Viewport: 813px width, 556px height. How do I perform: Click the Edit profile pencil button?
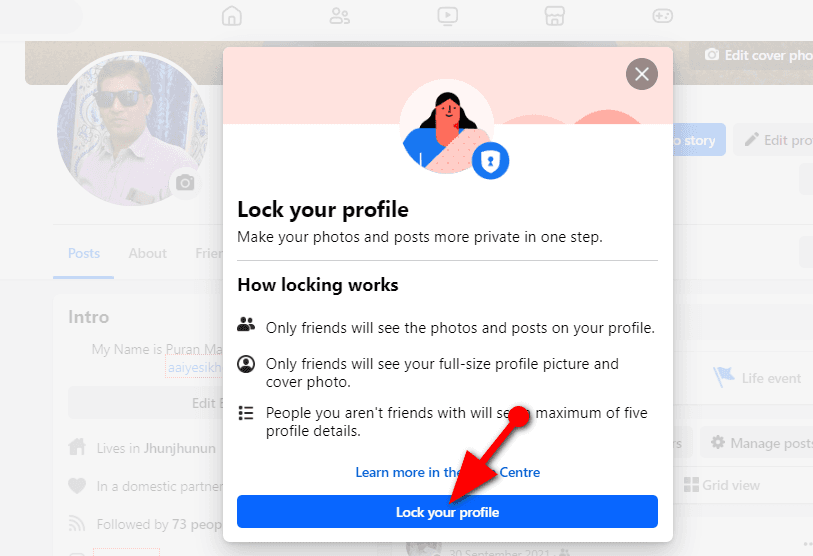click(x=775, y=140)
